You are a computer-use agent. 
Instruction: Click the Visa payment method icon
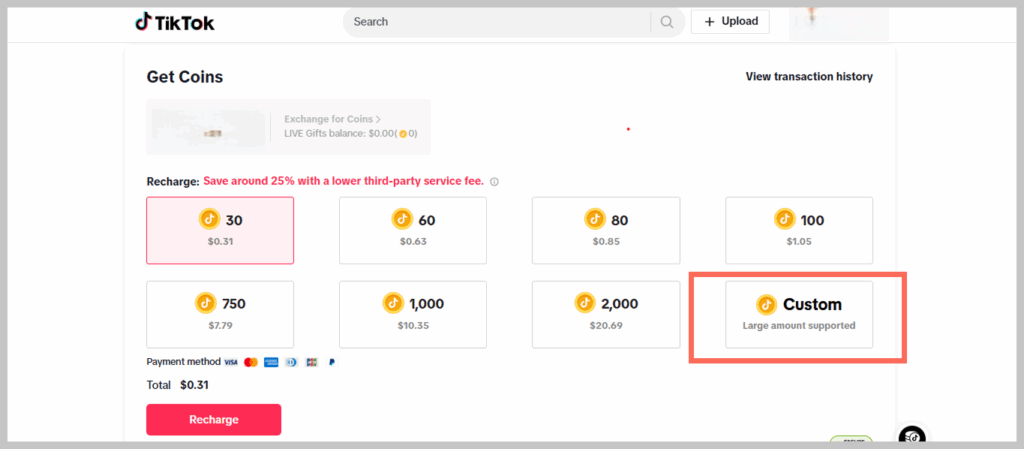(231, 362)
